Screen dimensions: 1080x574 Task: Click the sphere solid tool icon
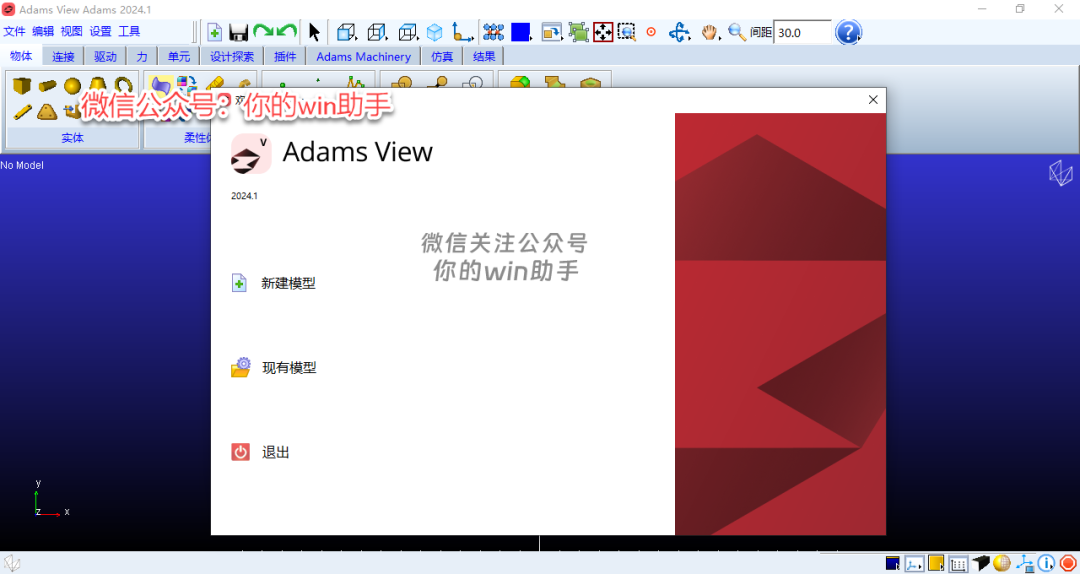(x=72, y=86)
